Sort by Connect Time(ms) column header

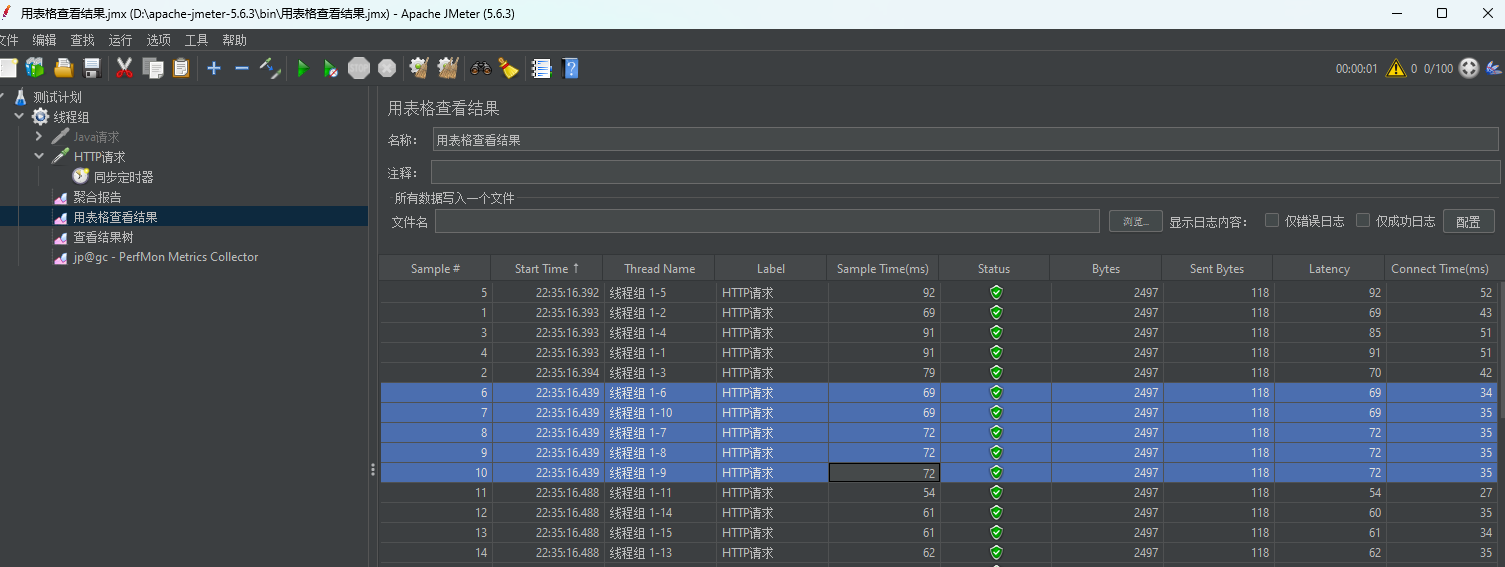tap(1440, 268)
